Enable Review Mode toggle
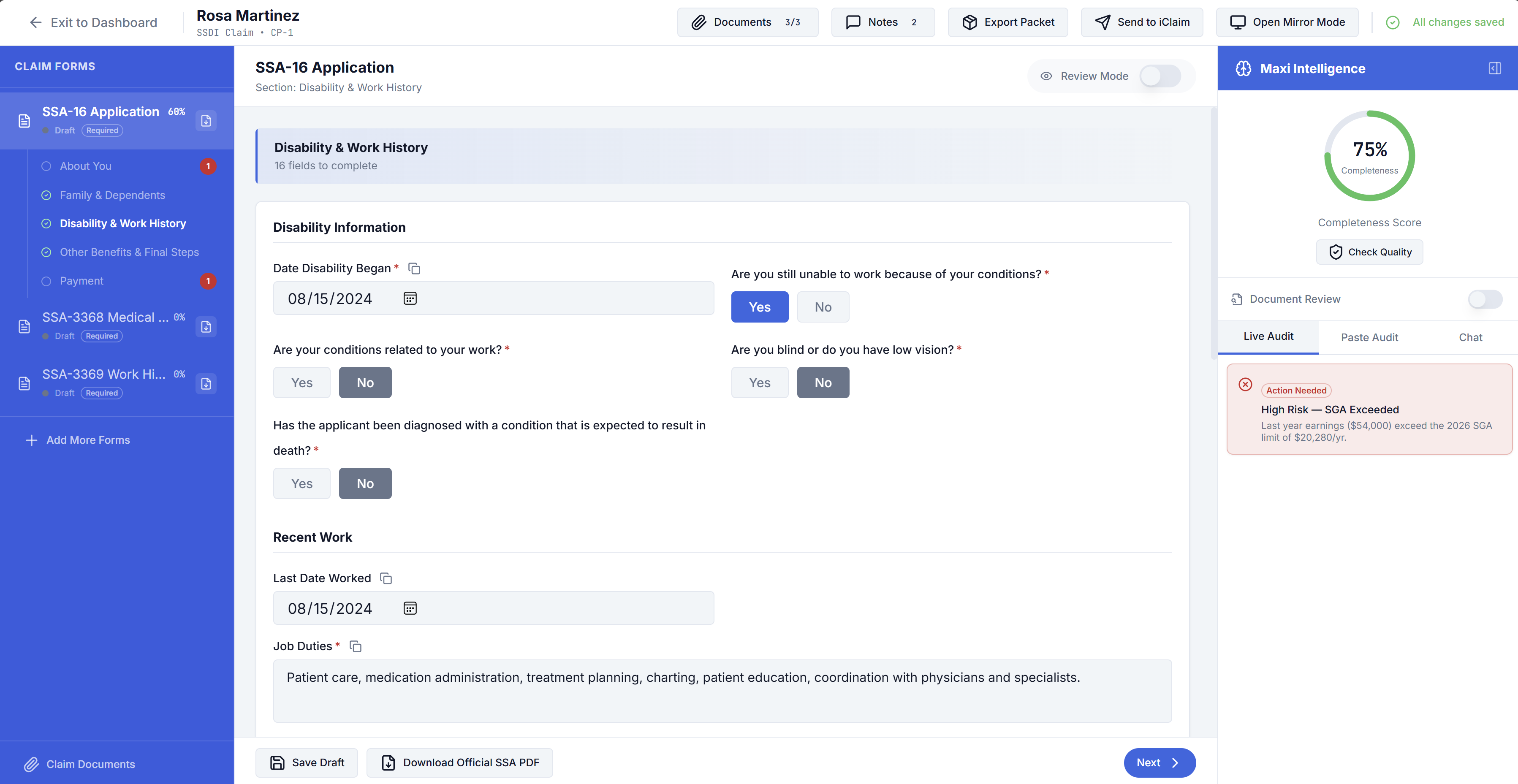This screenshot has width=1518, height=784. point(1159,76)
